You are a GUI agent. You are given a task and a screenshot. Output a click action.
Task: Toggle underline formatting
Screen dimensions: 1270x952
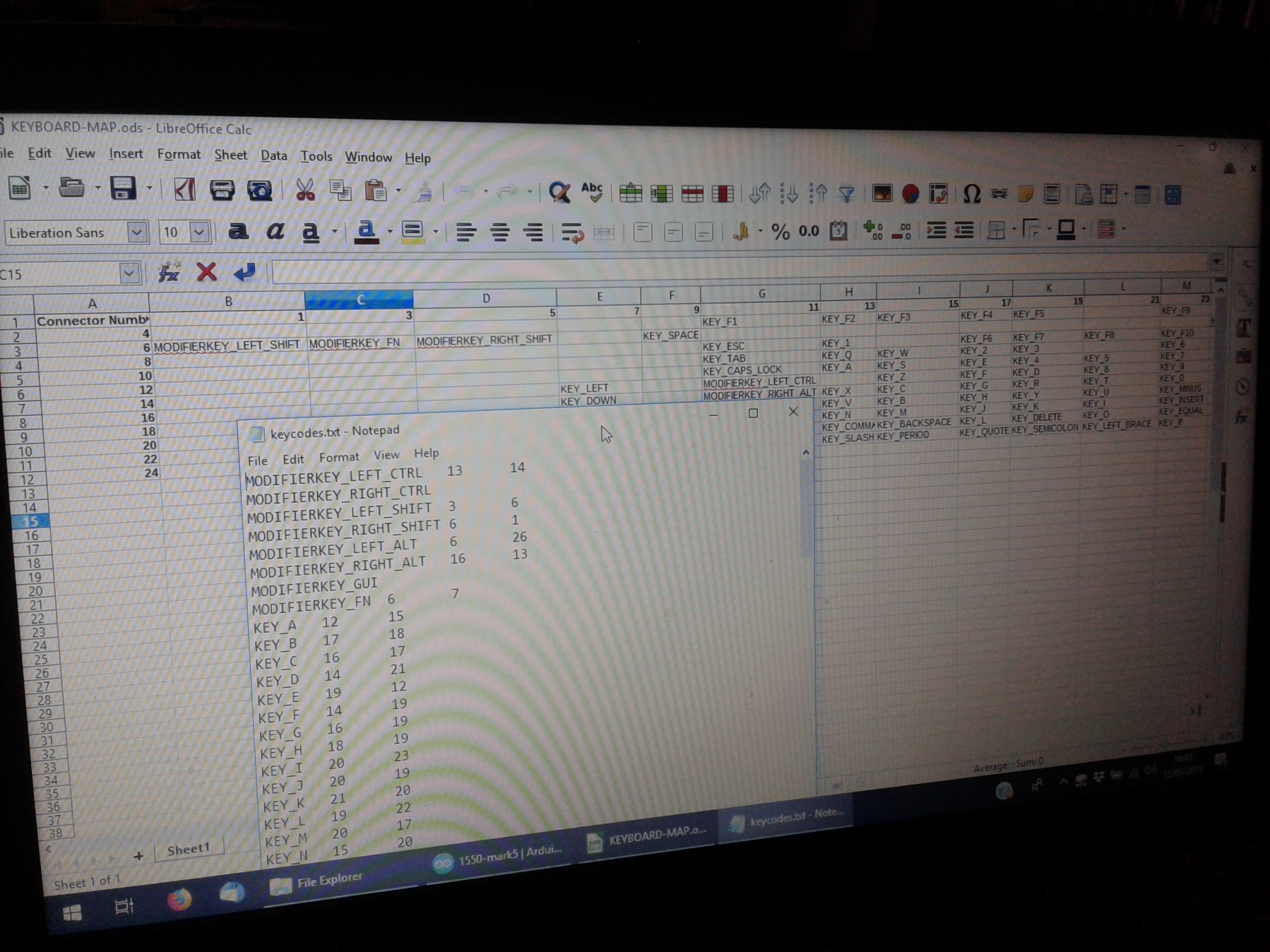click(311, 232)
